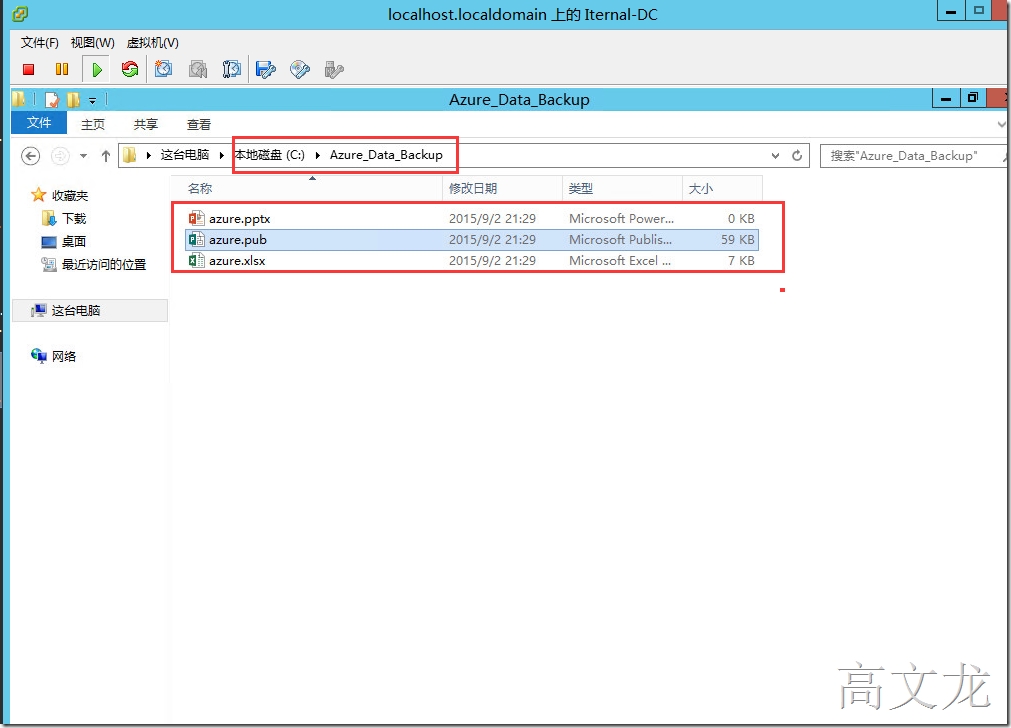Screen dimensions: 1011x728
Task: Select the azure.xlsx file name
Action: pos(237,261)
